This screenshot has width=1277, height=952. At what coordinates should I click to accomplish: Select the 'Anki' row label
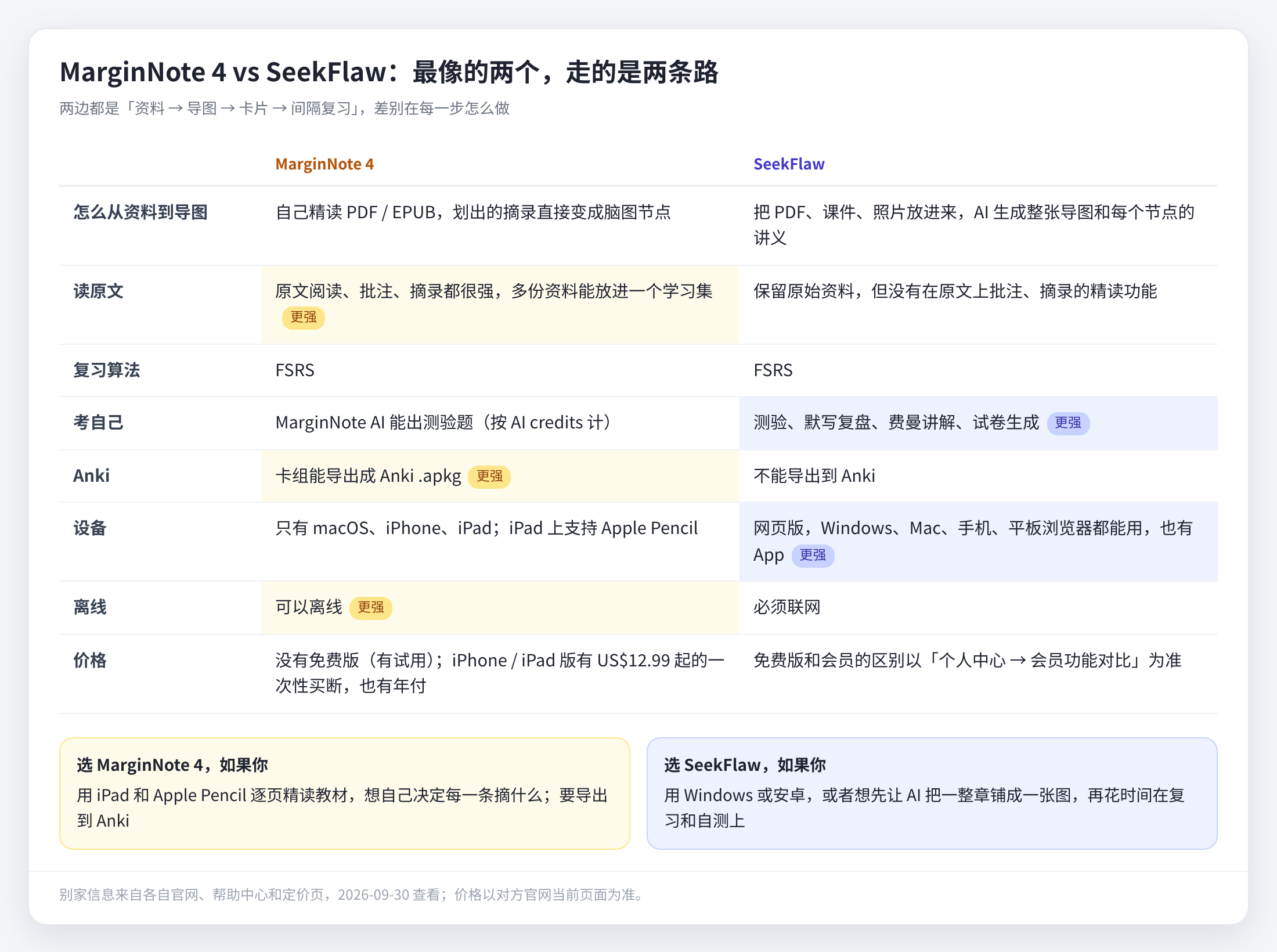(x=91, y=476)
